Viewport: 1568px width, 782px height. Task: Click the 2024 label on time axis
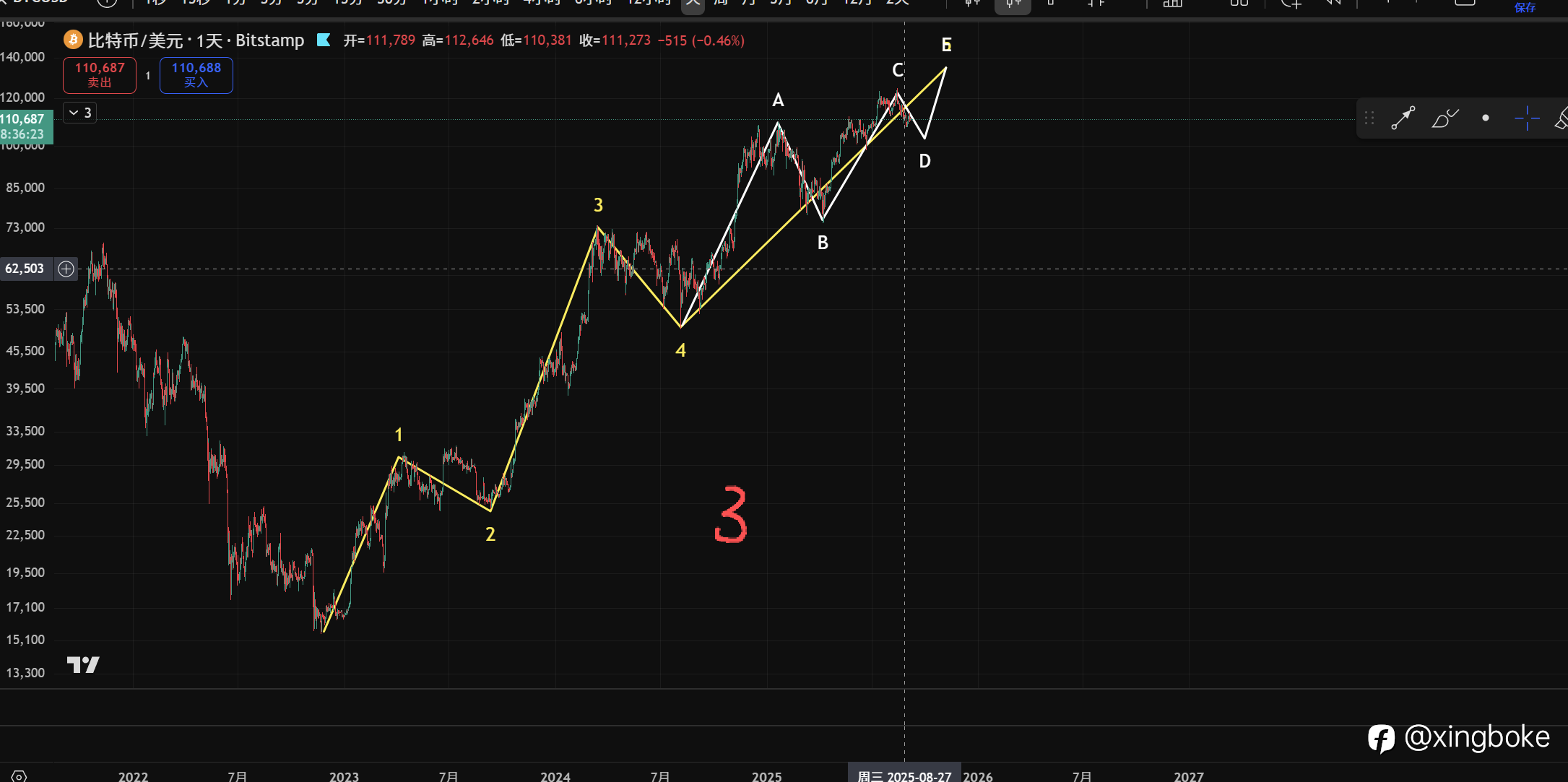point(555,776)
